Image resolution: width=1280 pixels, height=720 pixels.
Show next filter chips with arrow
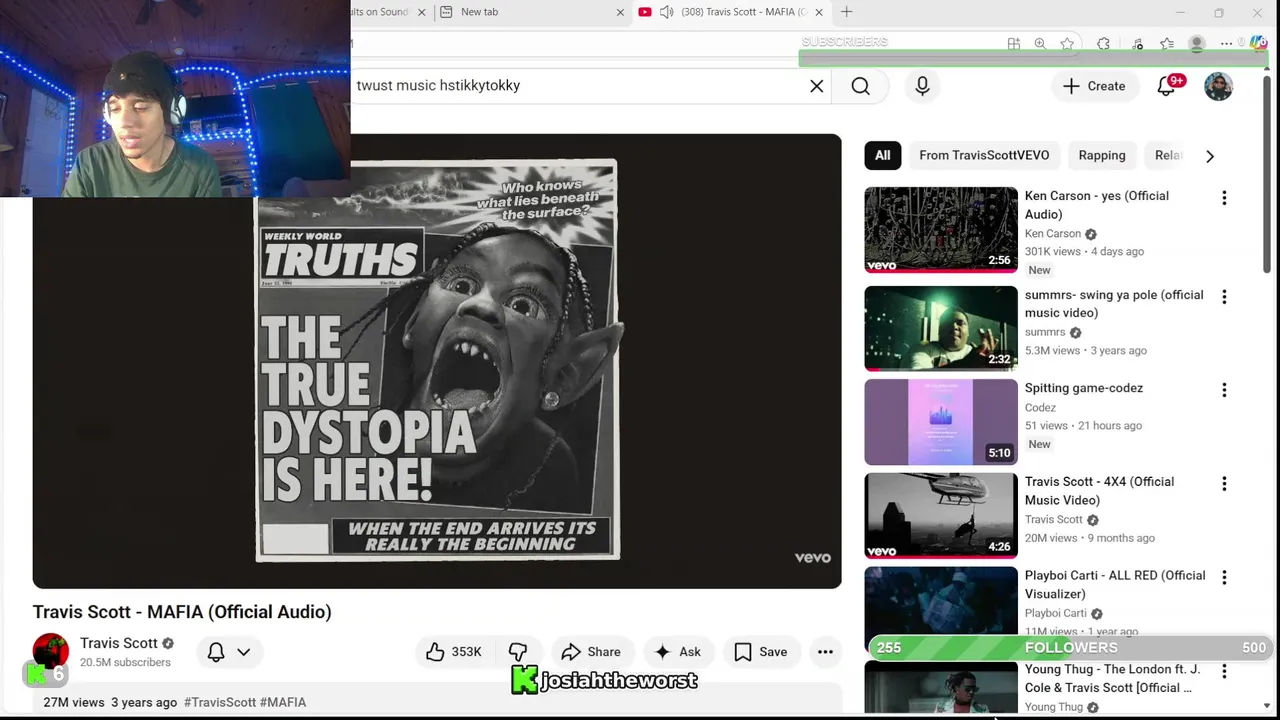pos(1210,156)
